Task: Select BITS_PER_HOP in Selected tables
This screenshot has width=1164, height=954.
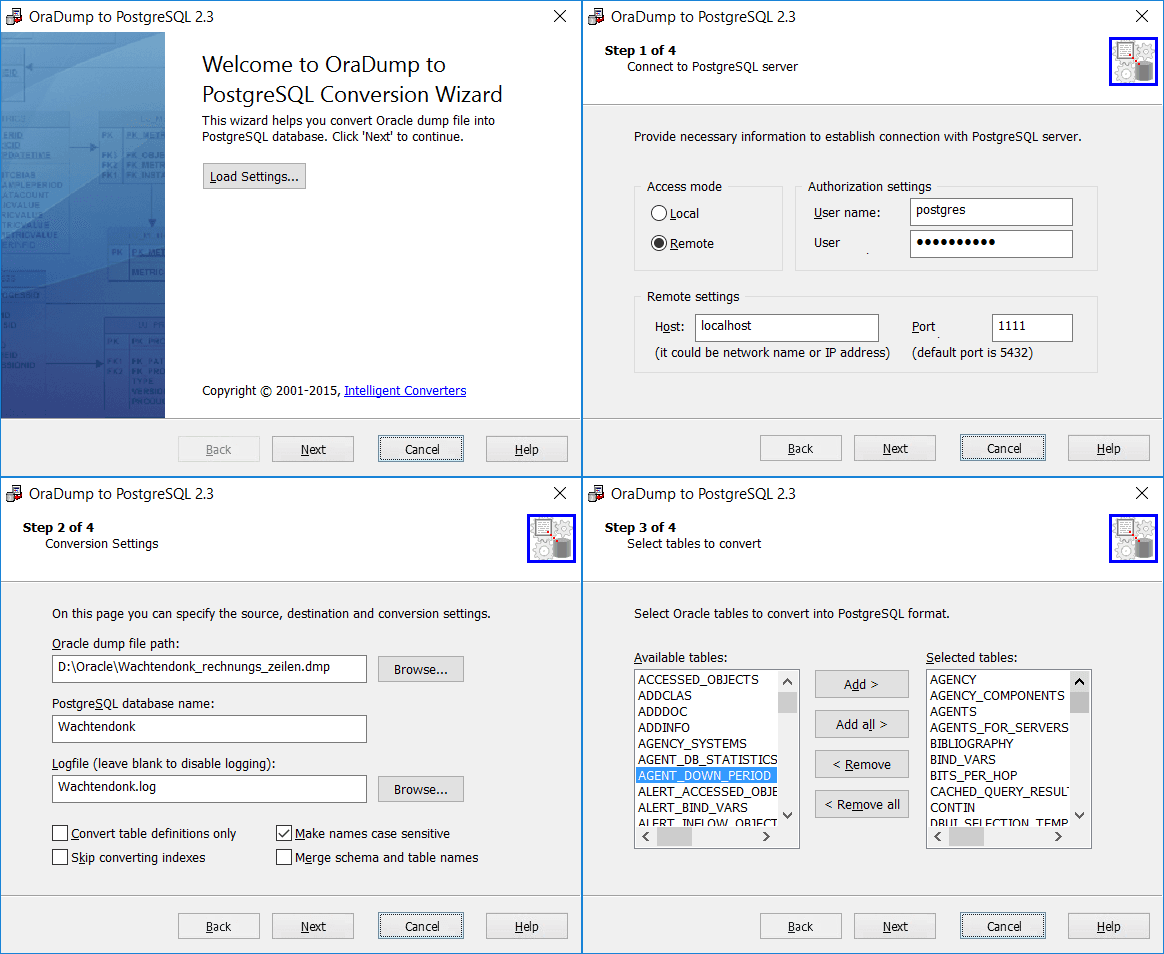Action: pos(998,775)
